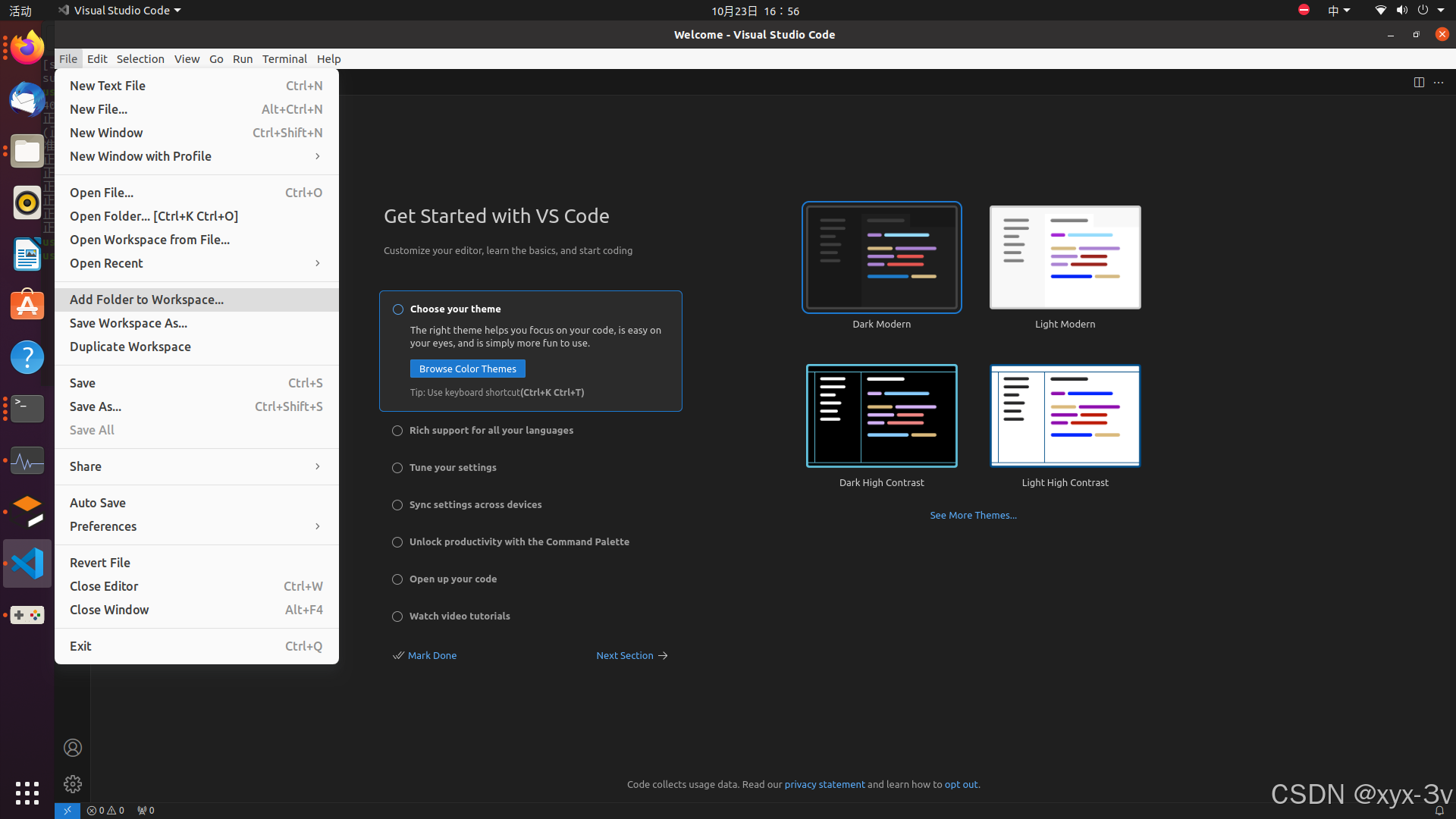The image size is (1456, 819).
Task: Select the Choose your theme step circle
Action: [397, 309]
